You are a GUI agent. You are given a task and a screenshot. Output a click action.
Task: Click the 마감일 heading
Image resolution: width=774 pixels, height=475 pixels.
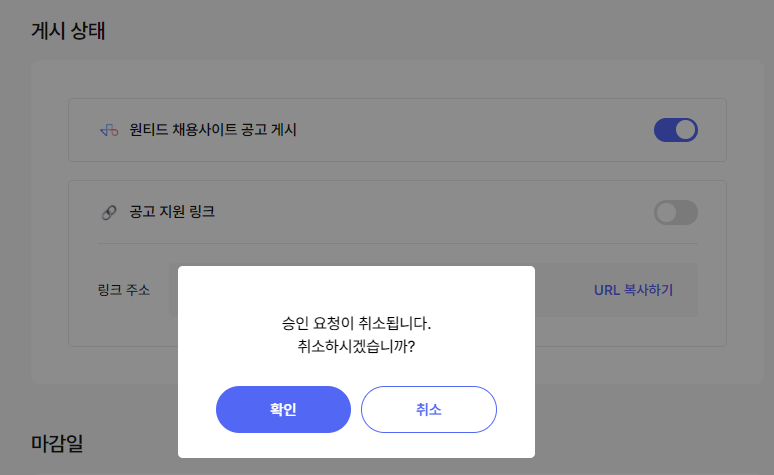coord(57,443)
